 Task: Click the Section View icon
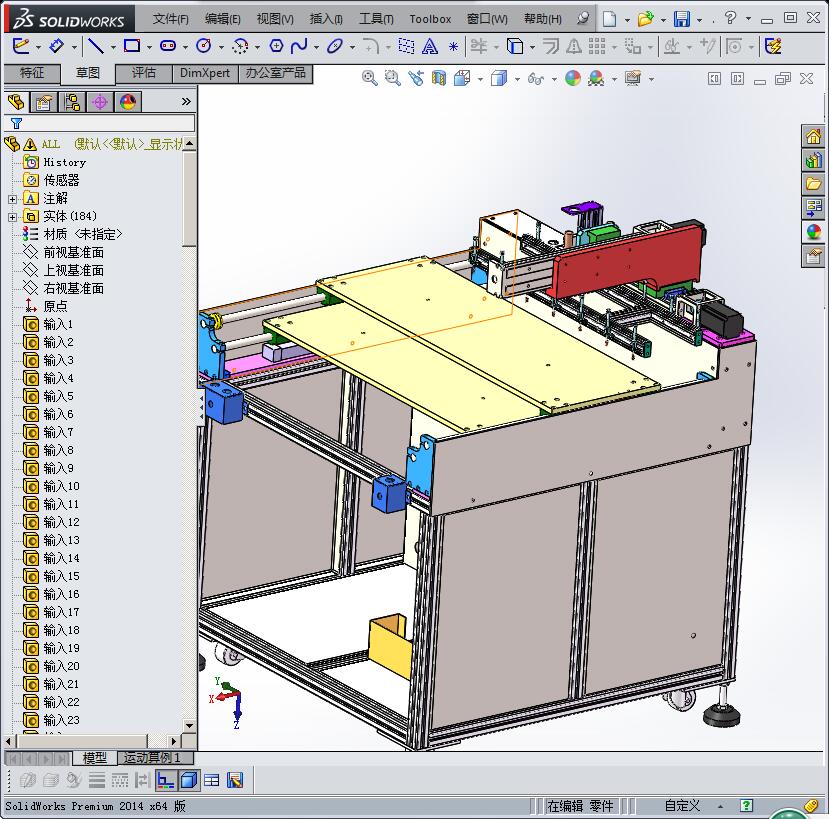point(439,79)
